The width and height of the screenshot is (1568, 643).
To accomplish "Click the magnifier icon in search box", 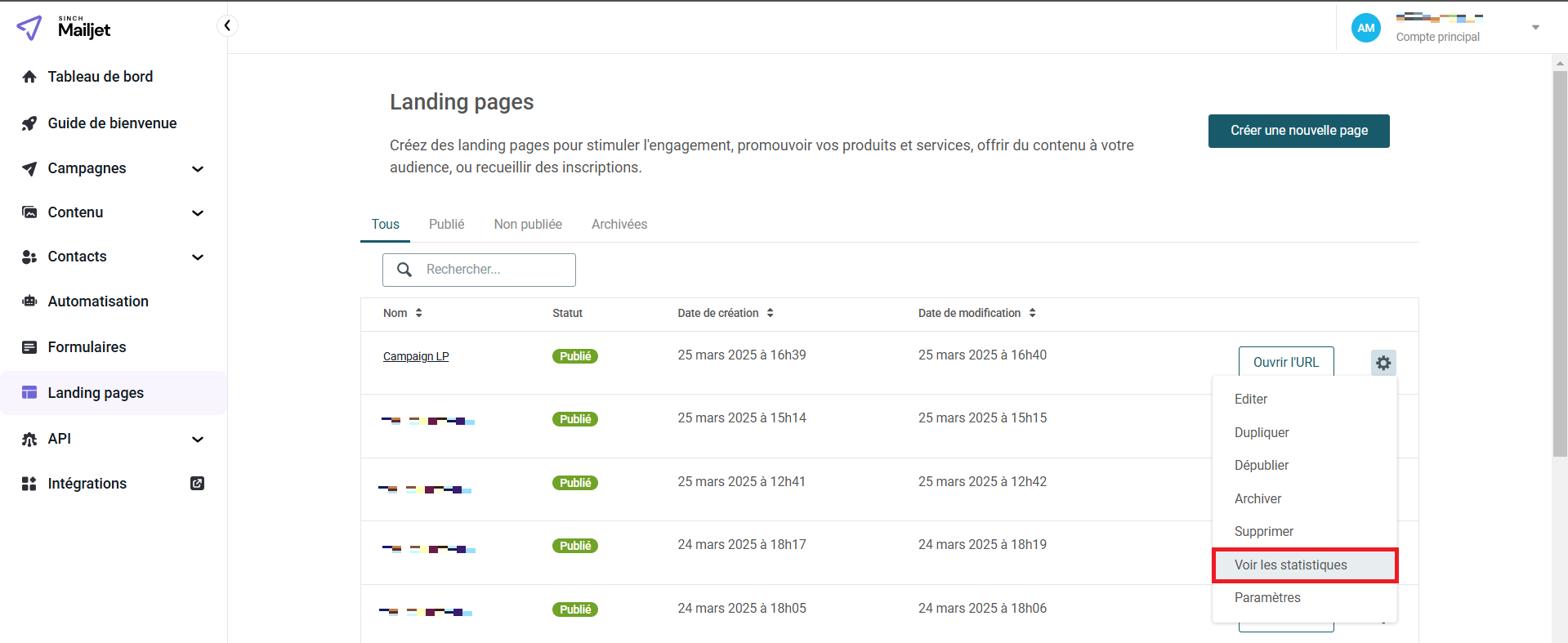I will point(404,270).
